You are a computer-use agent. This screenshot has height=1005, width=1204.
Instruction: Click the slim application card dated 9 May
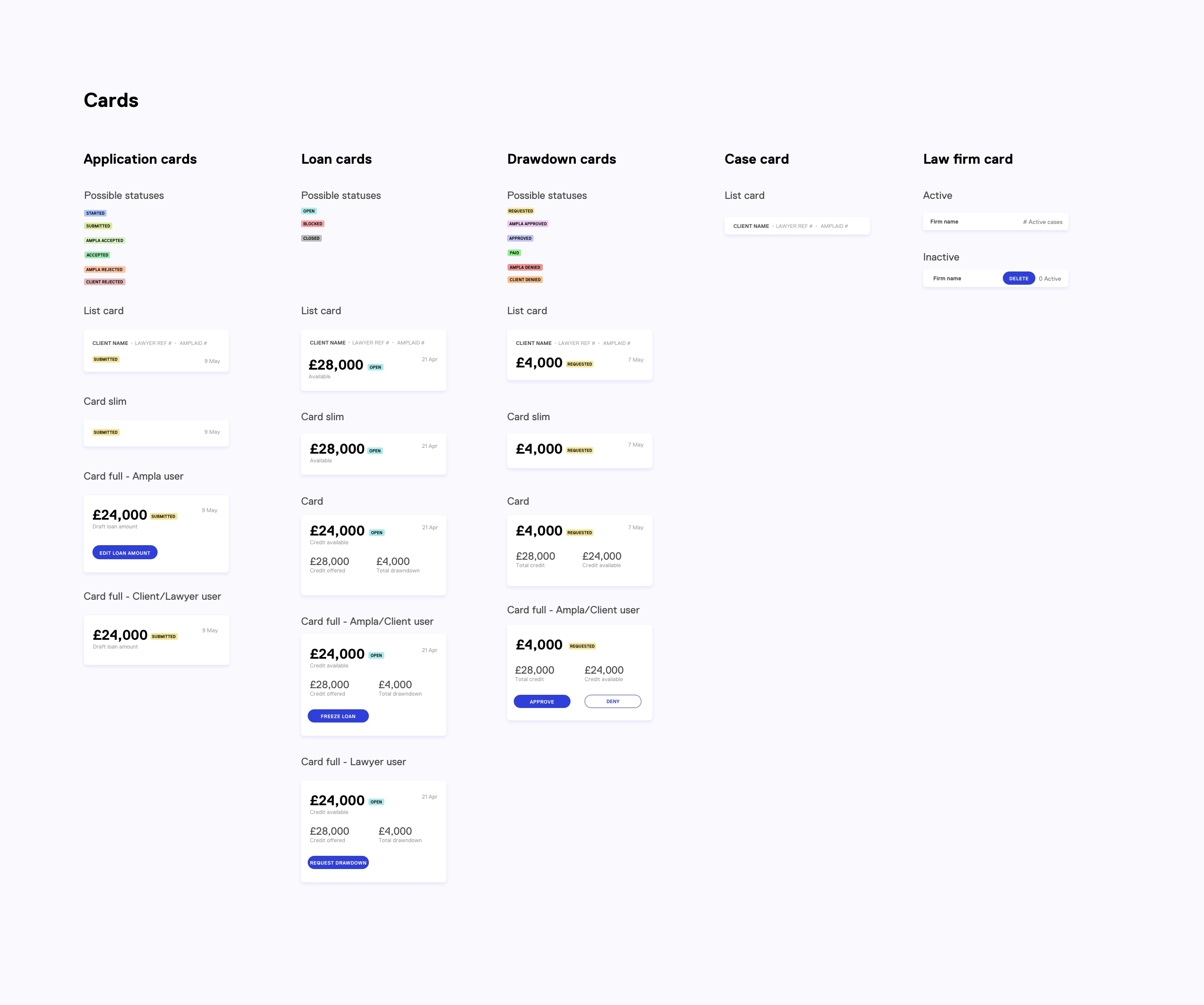[156, 433]
